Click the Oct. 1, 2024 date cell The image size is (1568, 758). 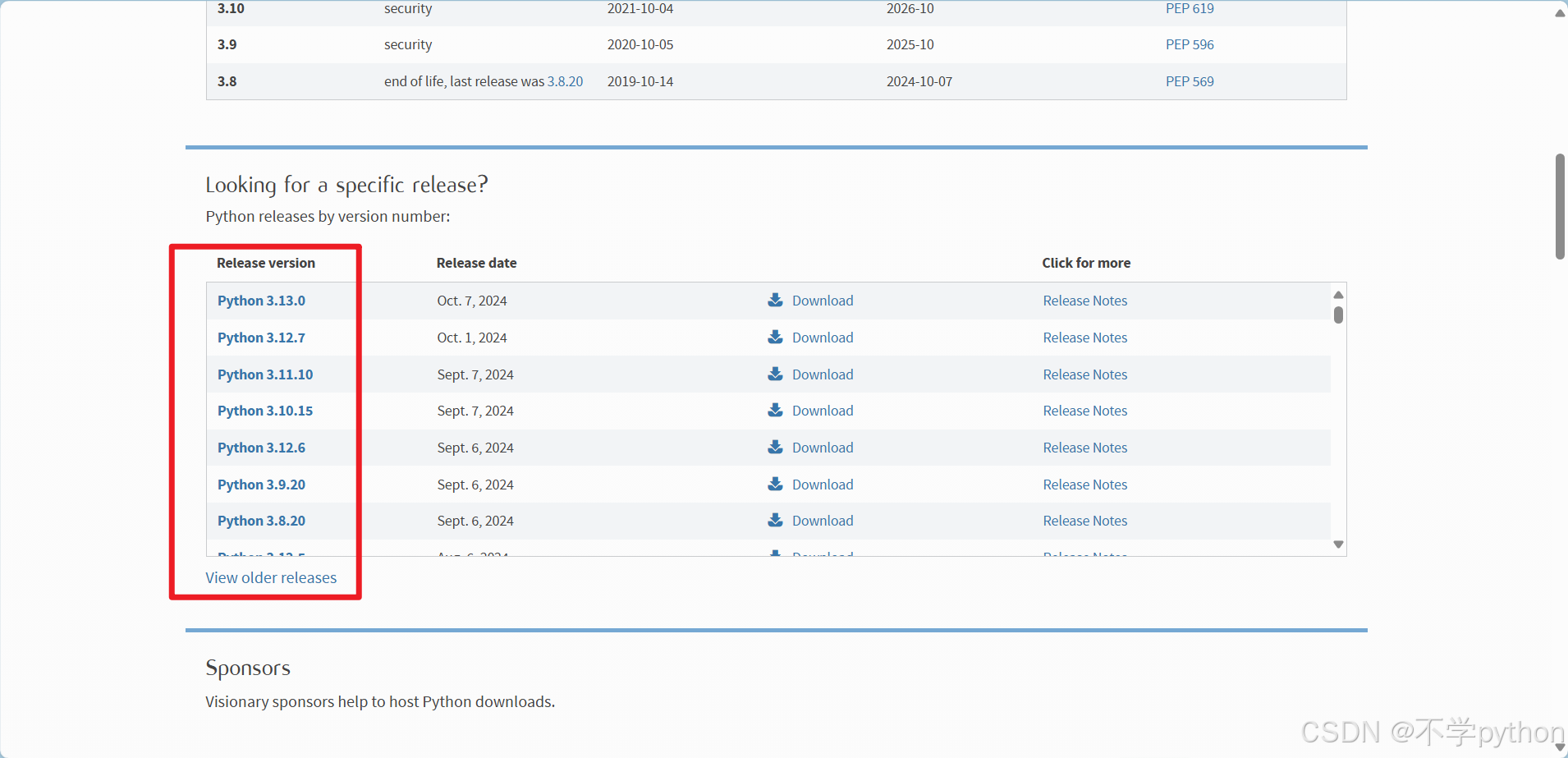click(x=472, y=338)
